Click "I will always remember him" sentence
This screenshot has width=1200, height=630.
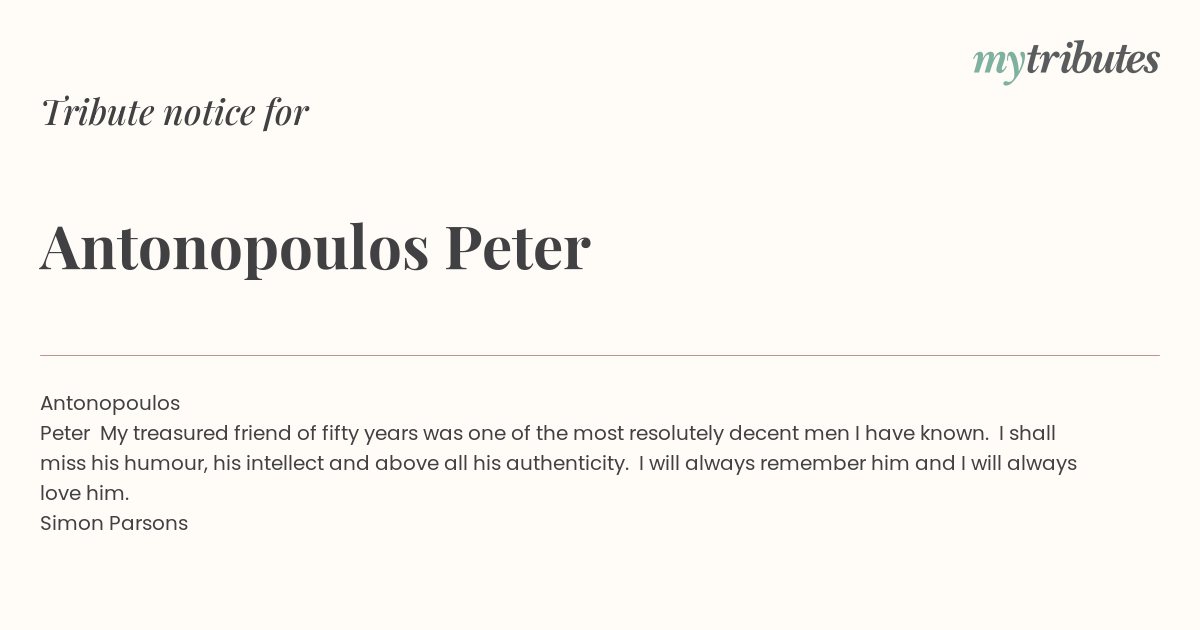783,463
